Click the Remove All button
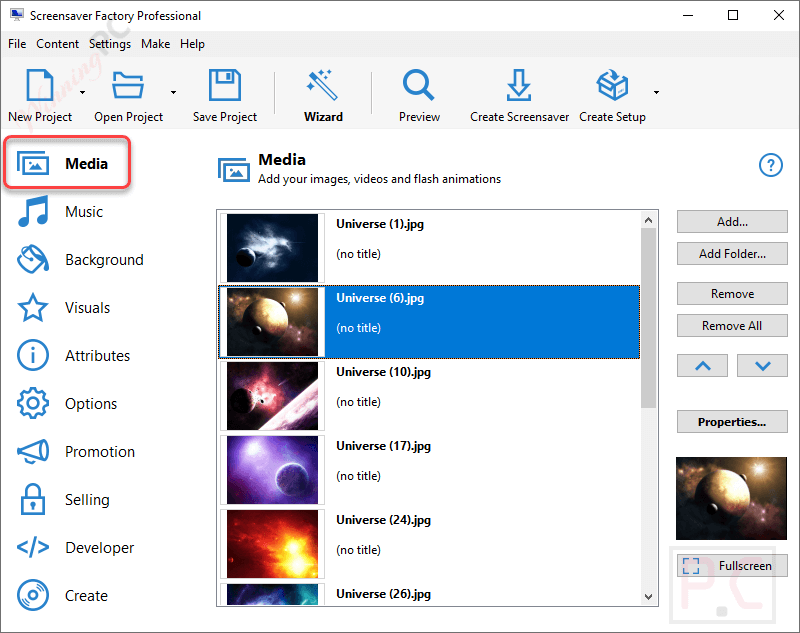This screenshot has height=633, width=800. tap(732, 325)
